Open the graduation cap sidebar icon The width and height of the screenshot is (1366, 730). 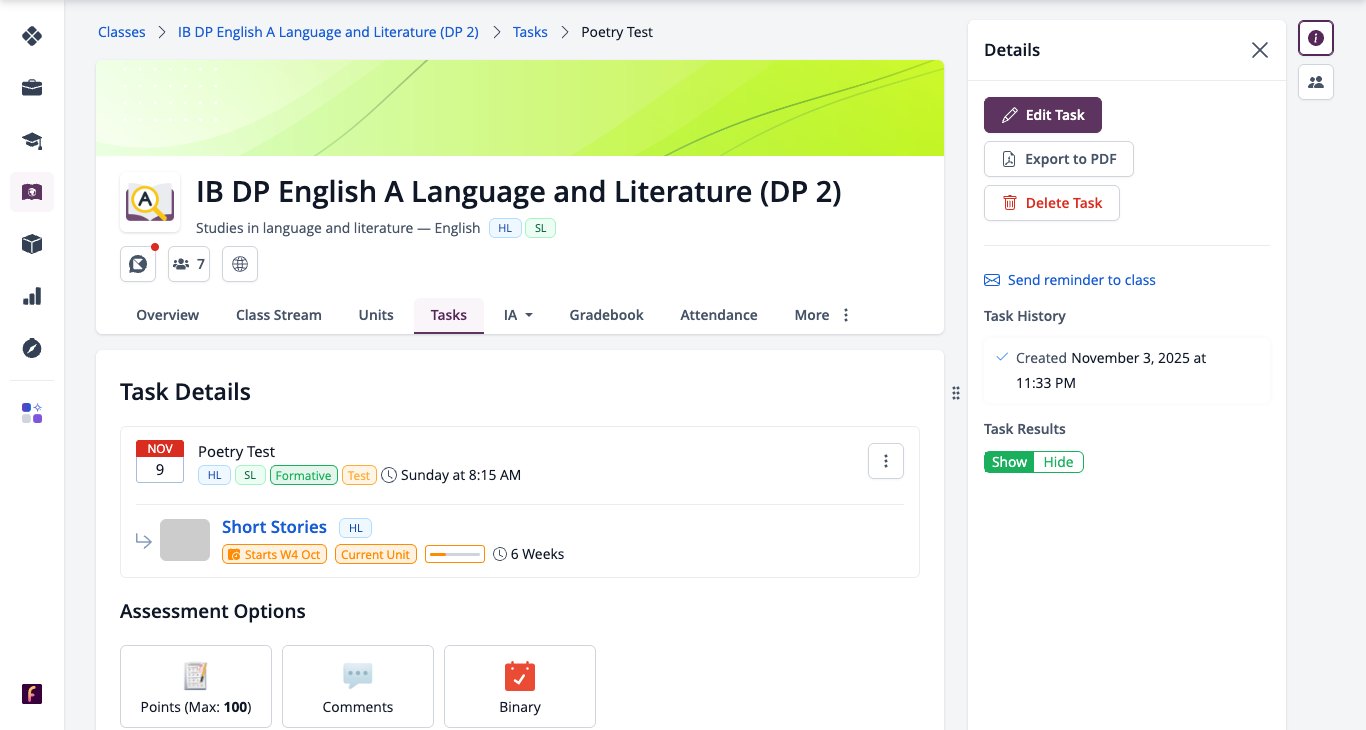32,140
